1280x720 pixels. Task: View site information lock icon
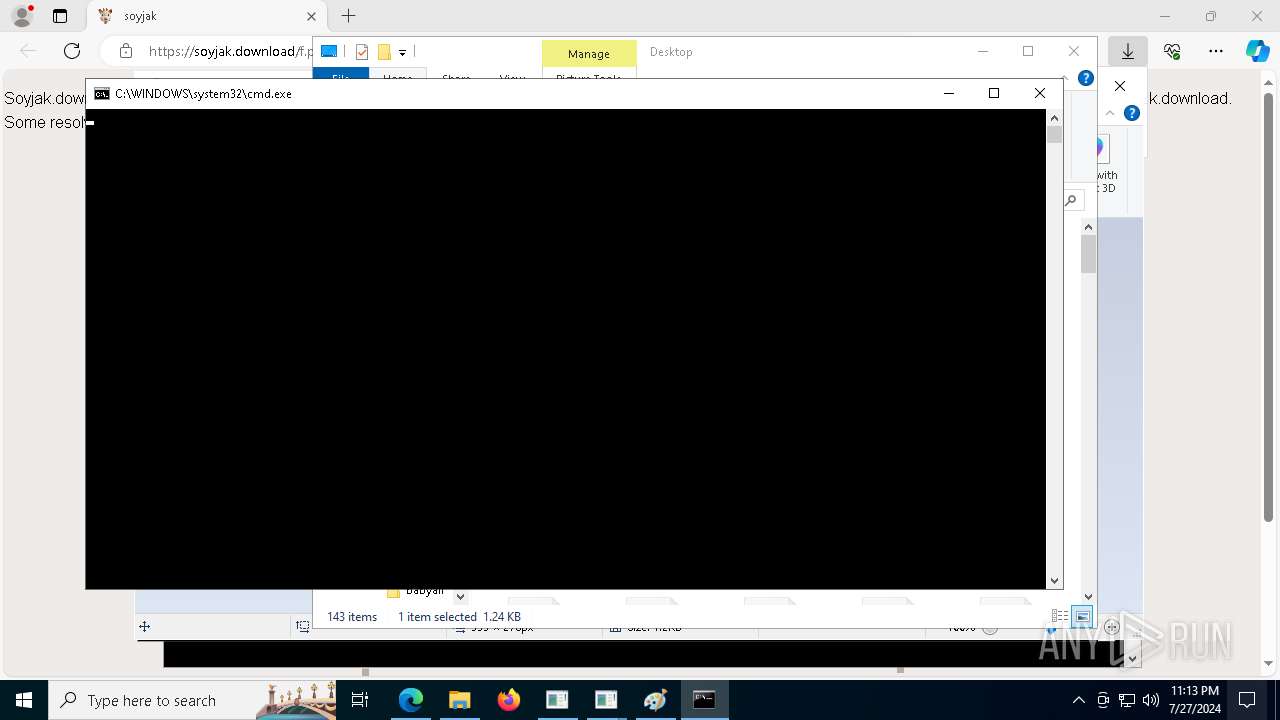pyautogui.click(x=125, y=51)
